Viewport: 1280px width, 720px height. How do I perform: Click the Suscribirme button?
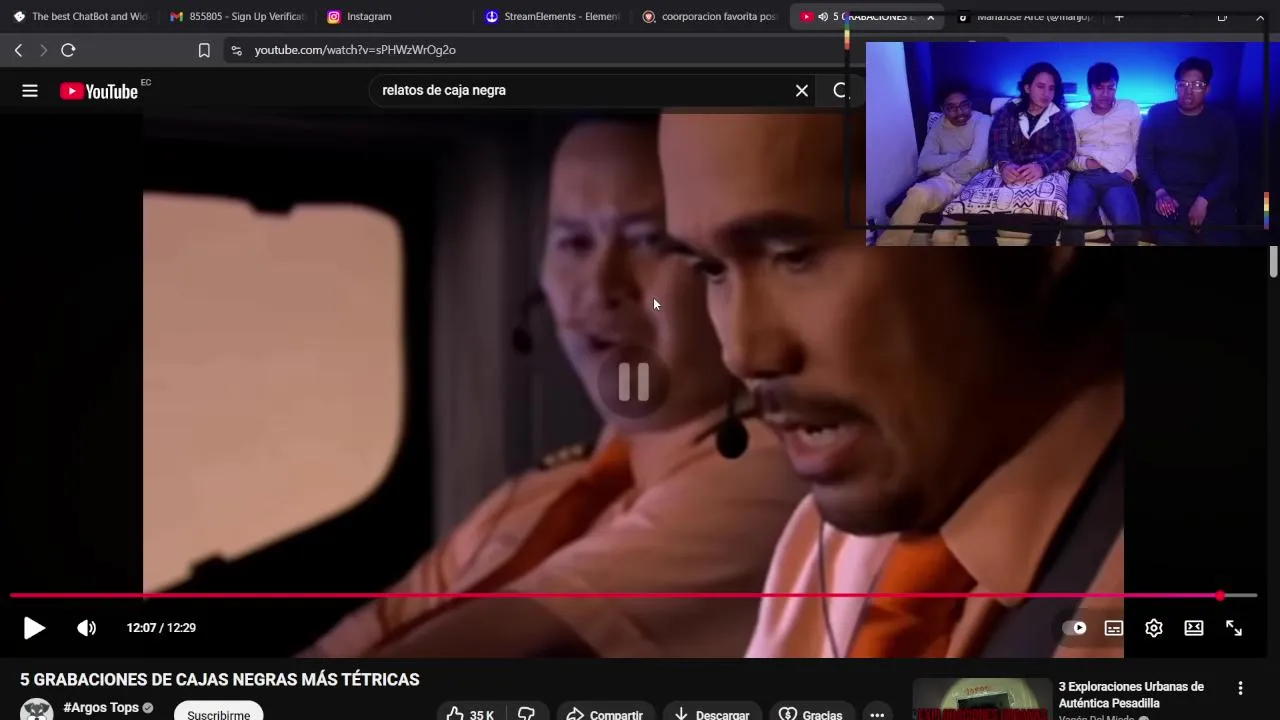(x=218, y=712)
